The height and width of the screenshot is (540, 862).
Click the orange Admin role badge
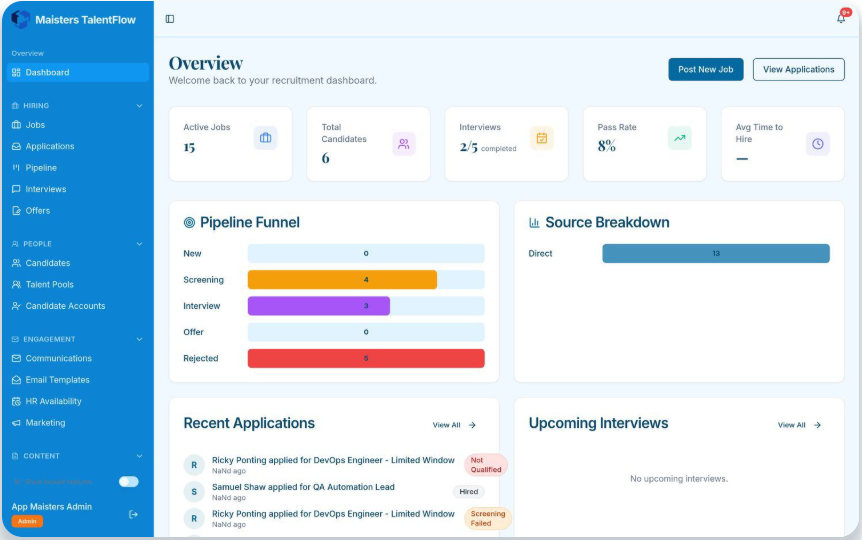27,521
